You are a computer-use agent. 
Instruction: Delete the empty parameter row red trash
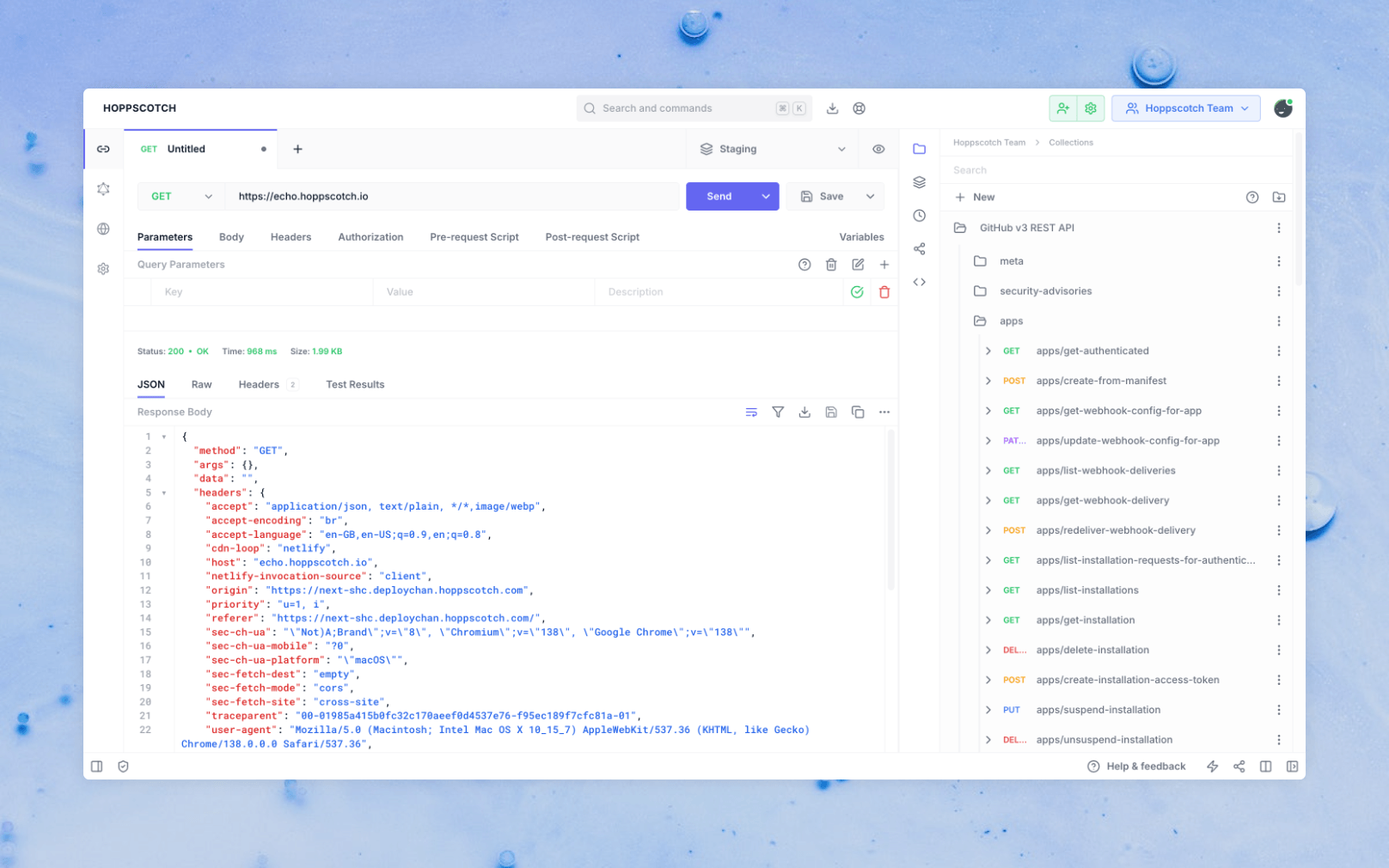(884, 292)
